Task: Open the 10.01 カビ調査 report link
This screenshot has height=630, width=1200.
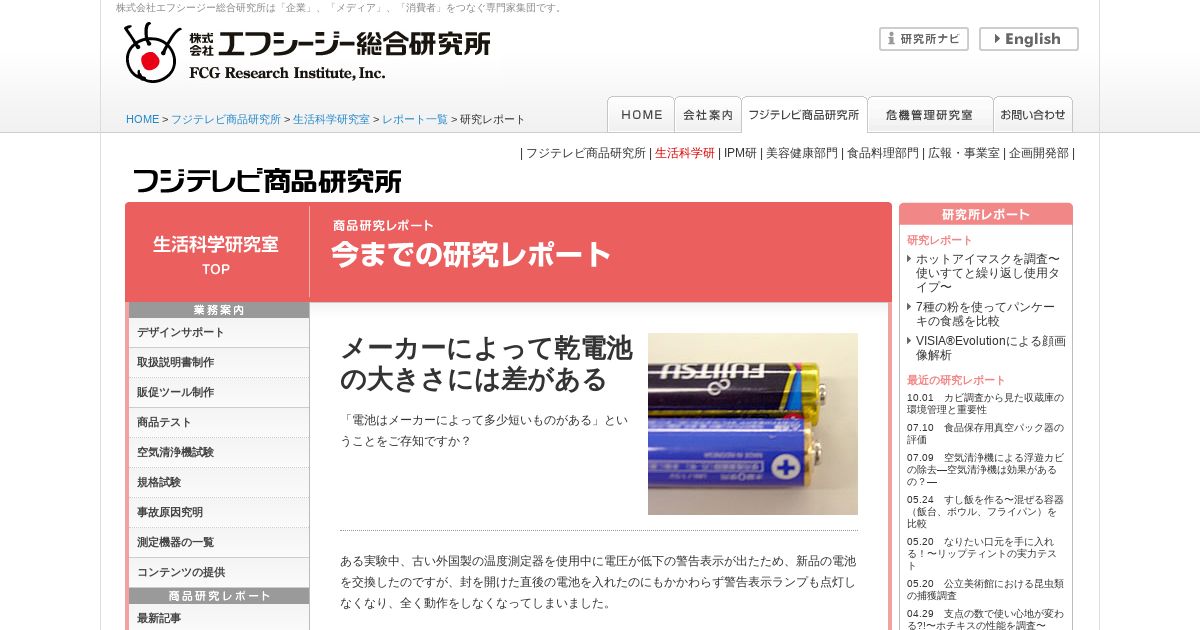Action: [x=985, y=403]
